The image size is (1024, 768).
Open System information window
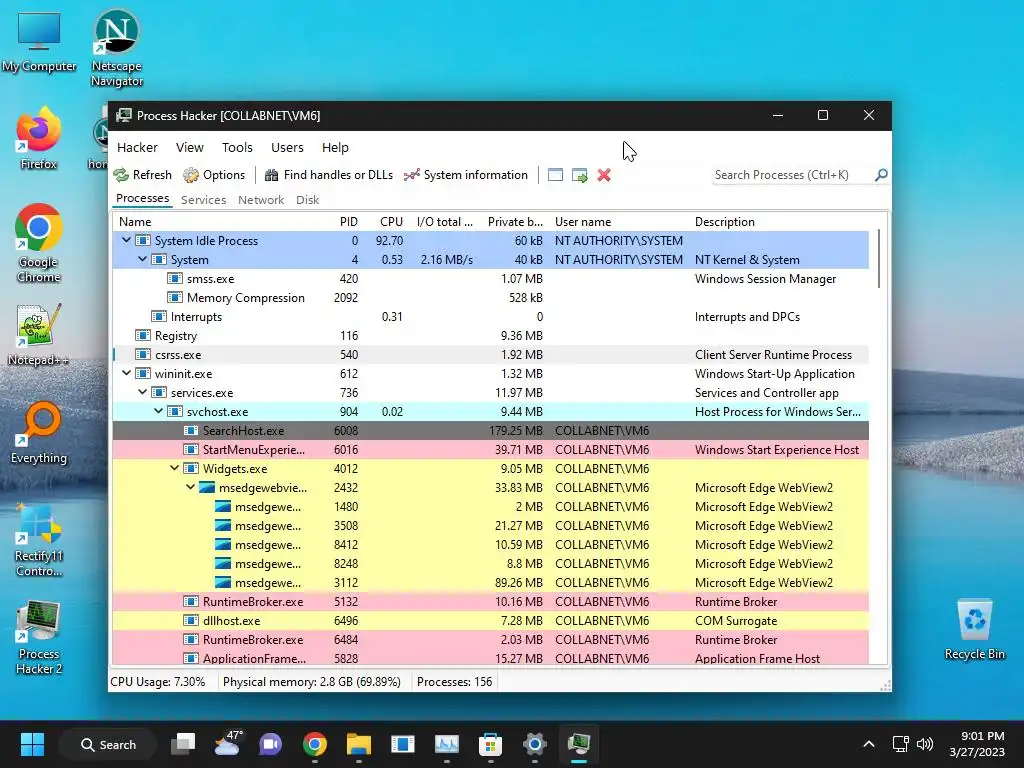[x=466, y=175]
